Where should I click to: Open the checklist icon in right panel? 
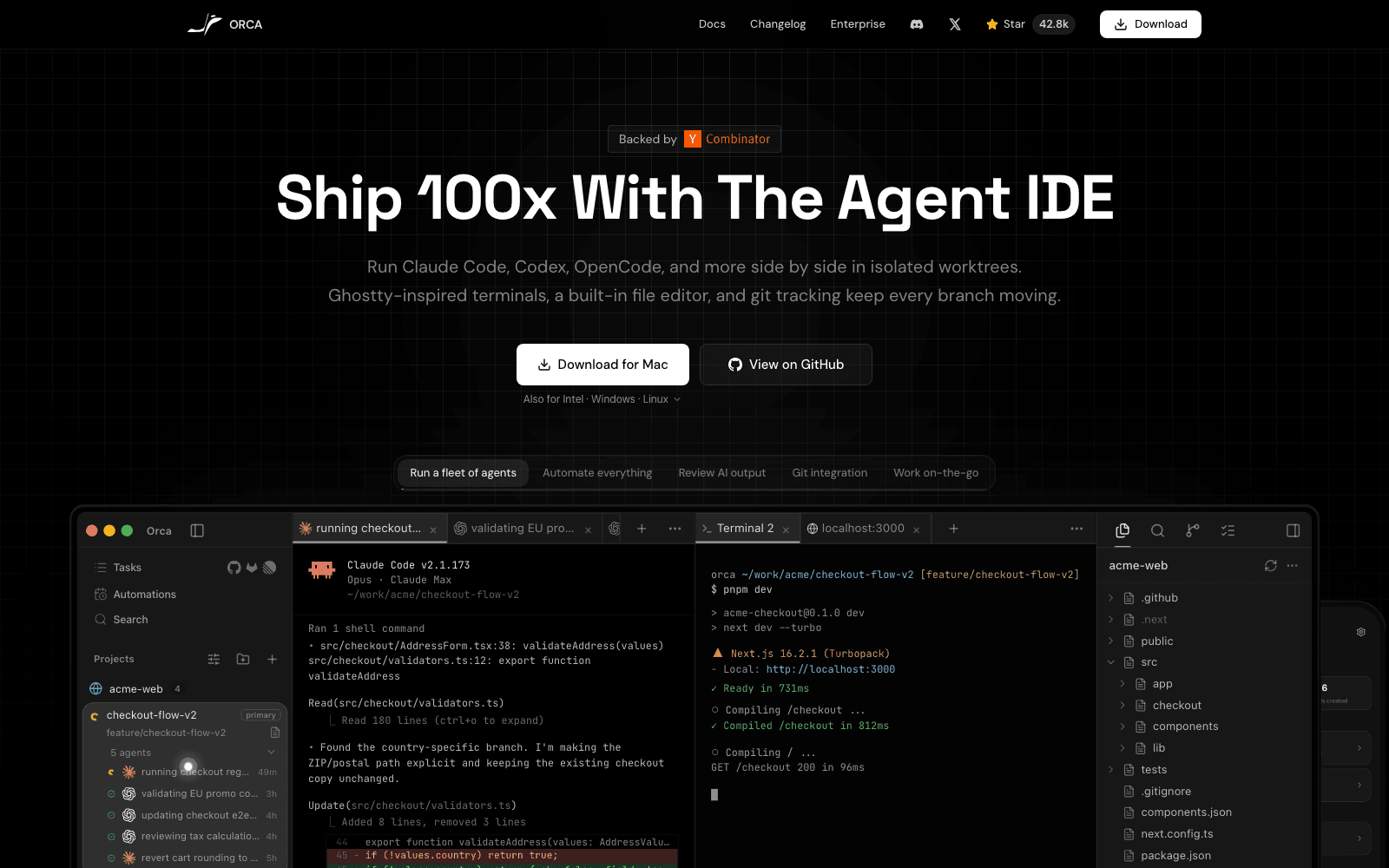(1228, 530)
